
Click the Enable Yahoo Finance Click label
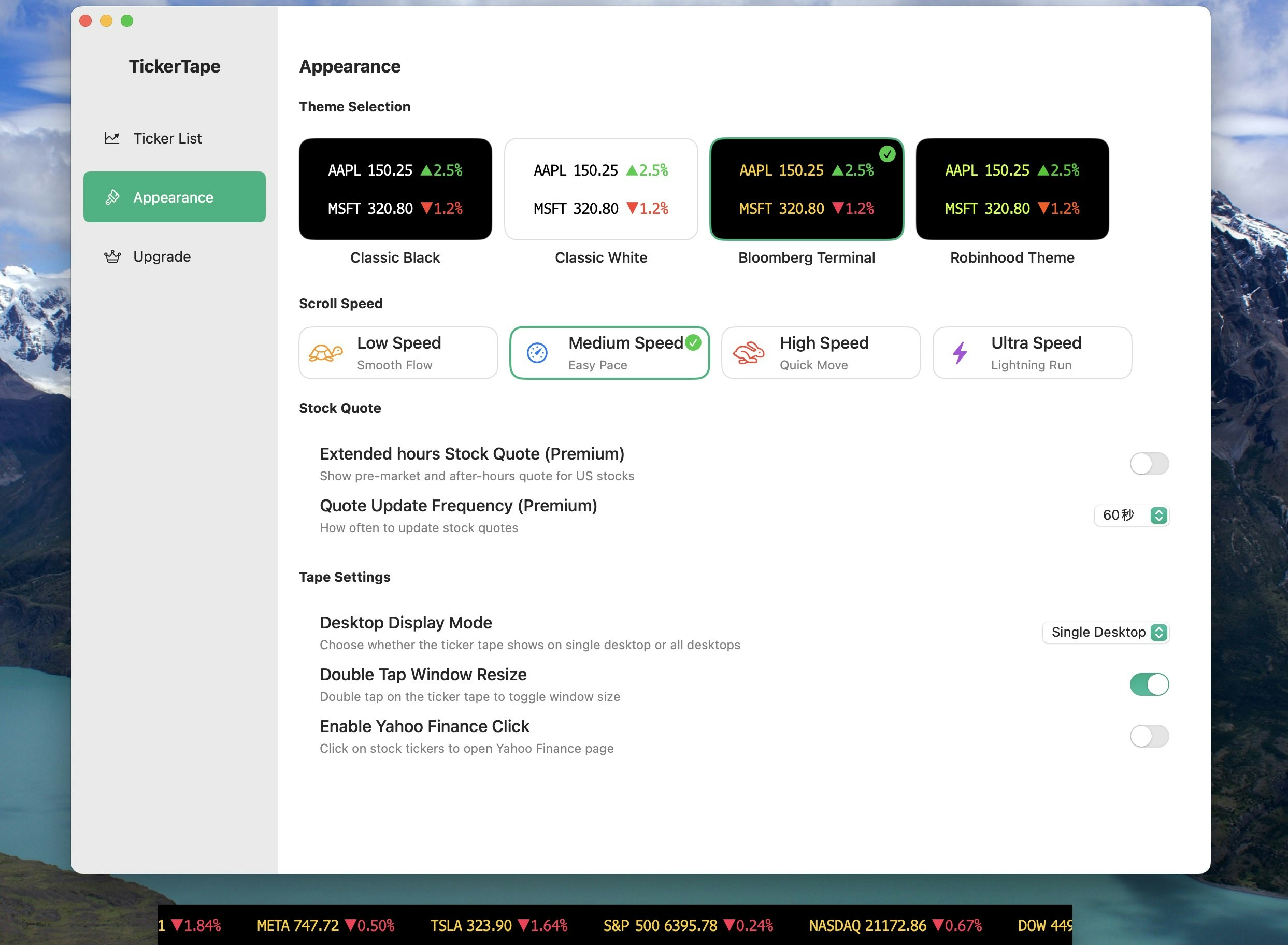[x=424, y=726]
